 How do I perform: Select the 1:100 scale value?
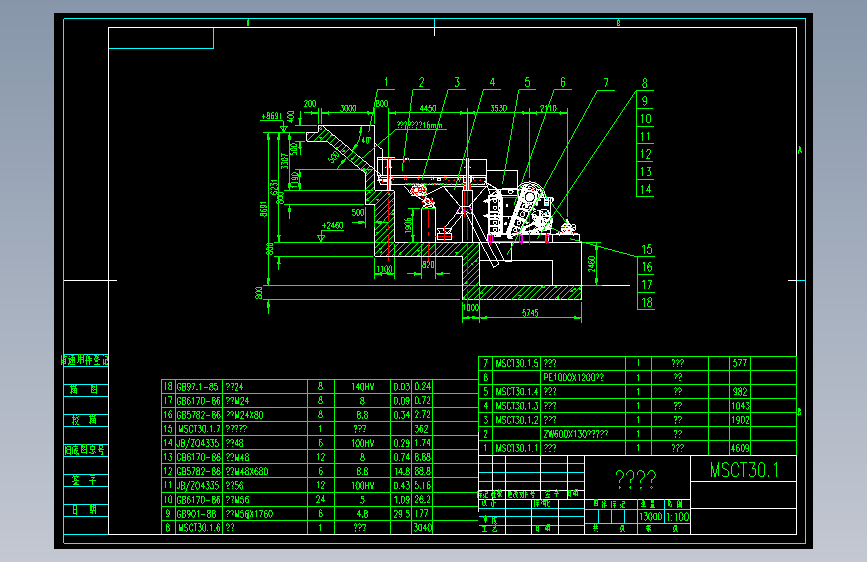[677, 517]
